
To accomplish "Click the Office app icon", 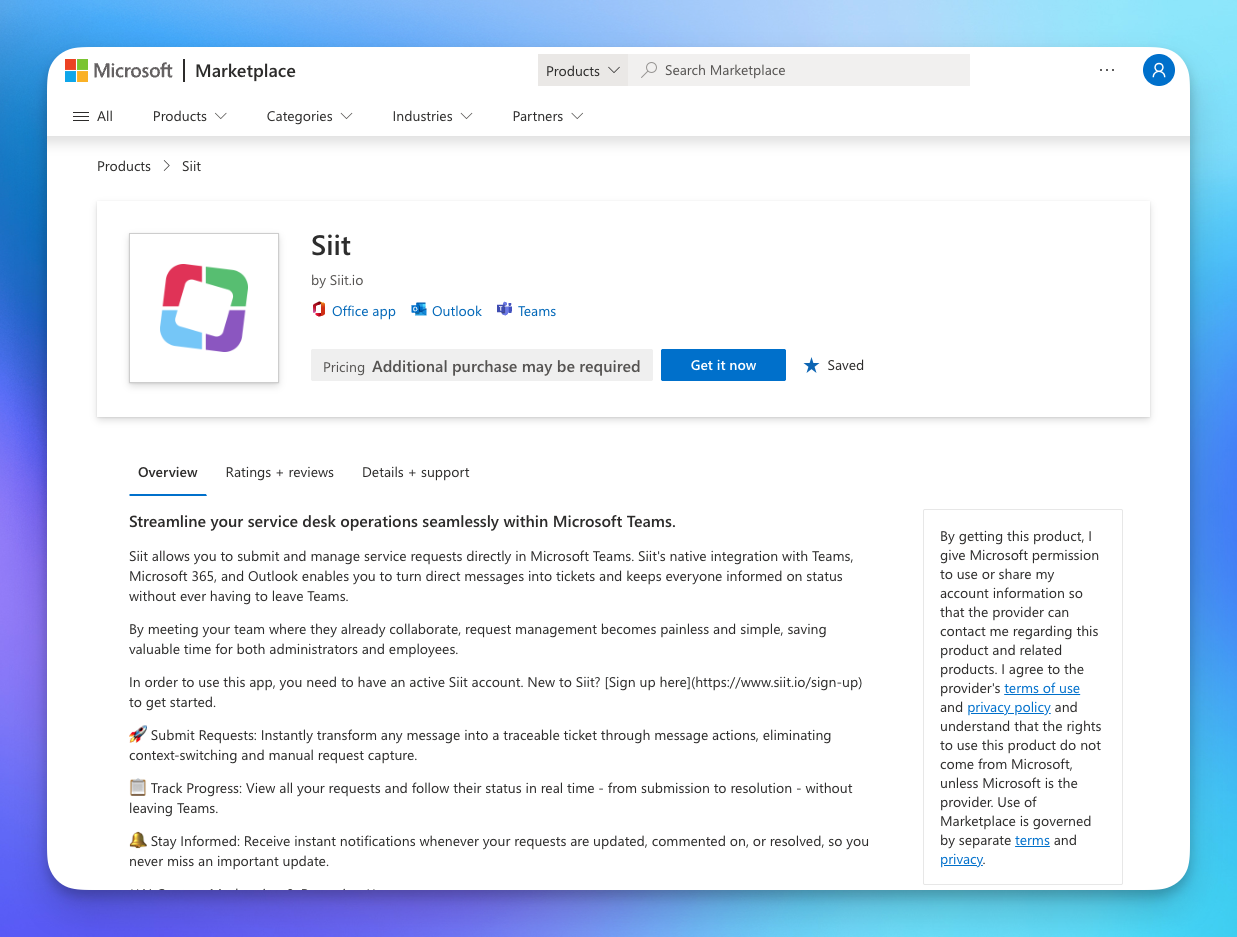I will click(319, 310).
